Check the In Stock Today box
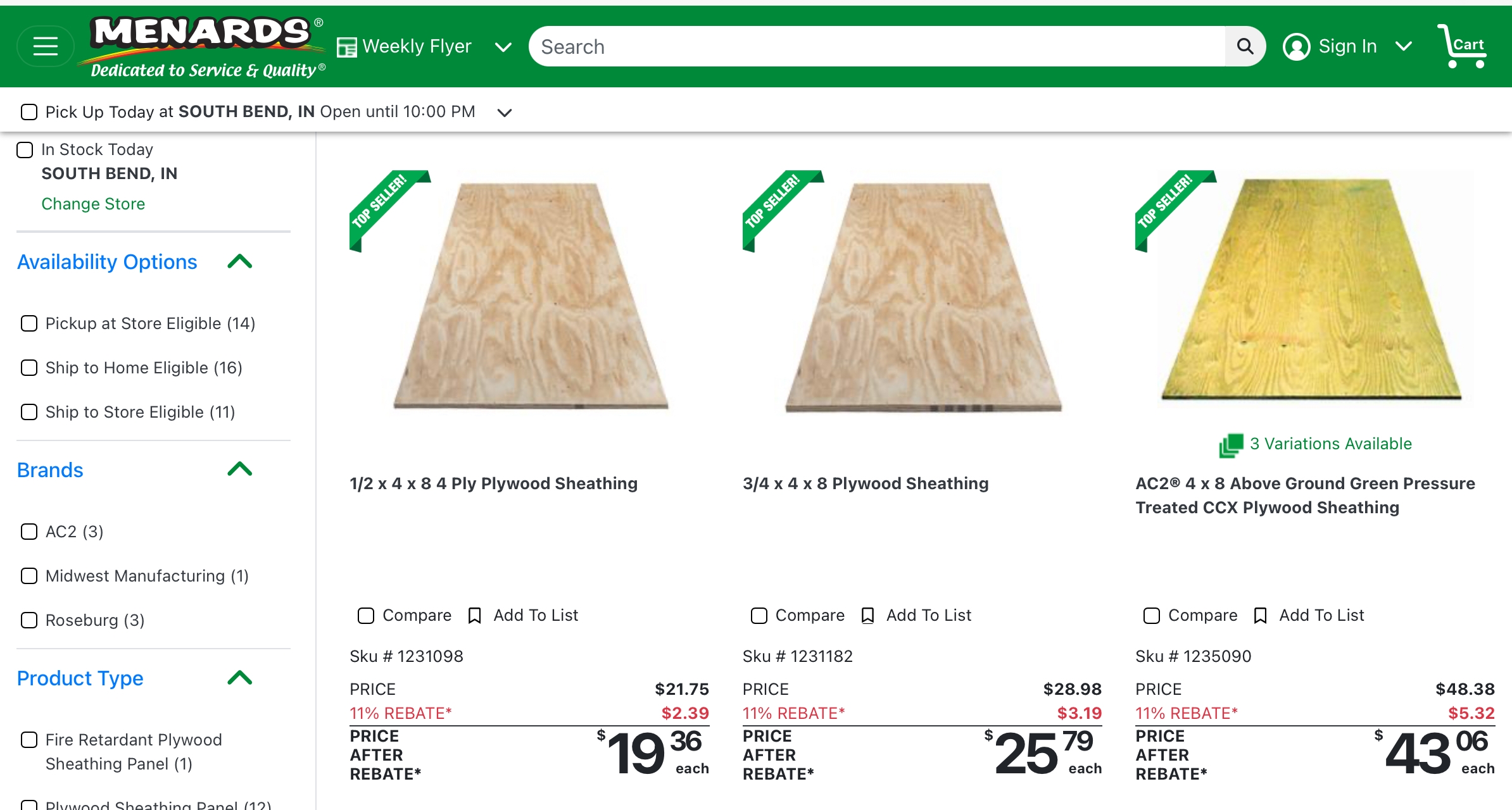 tap(25, 150)
